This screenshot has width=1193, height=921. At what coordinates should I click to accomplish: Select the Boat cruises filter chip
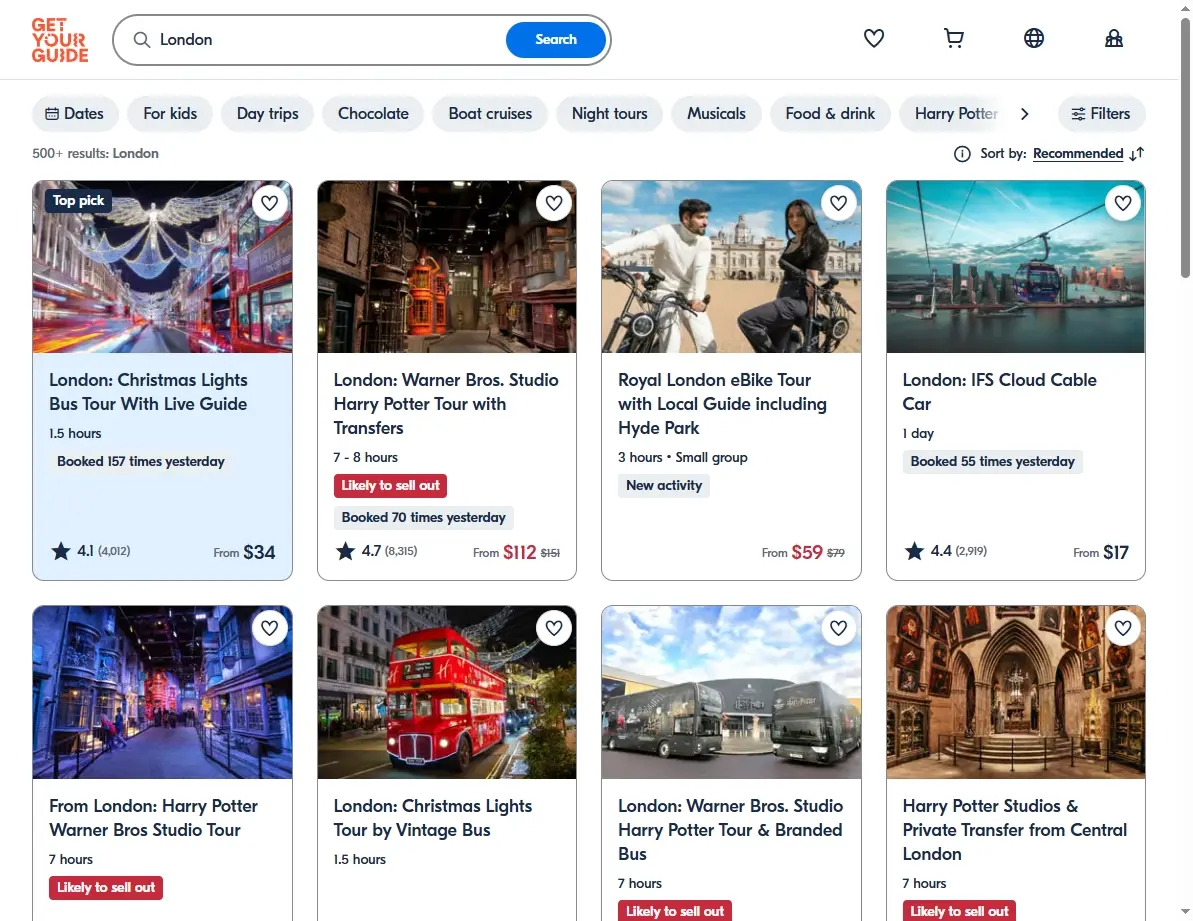coord(490,113)
